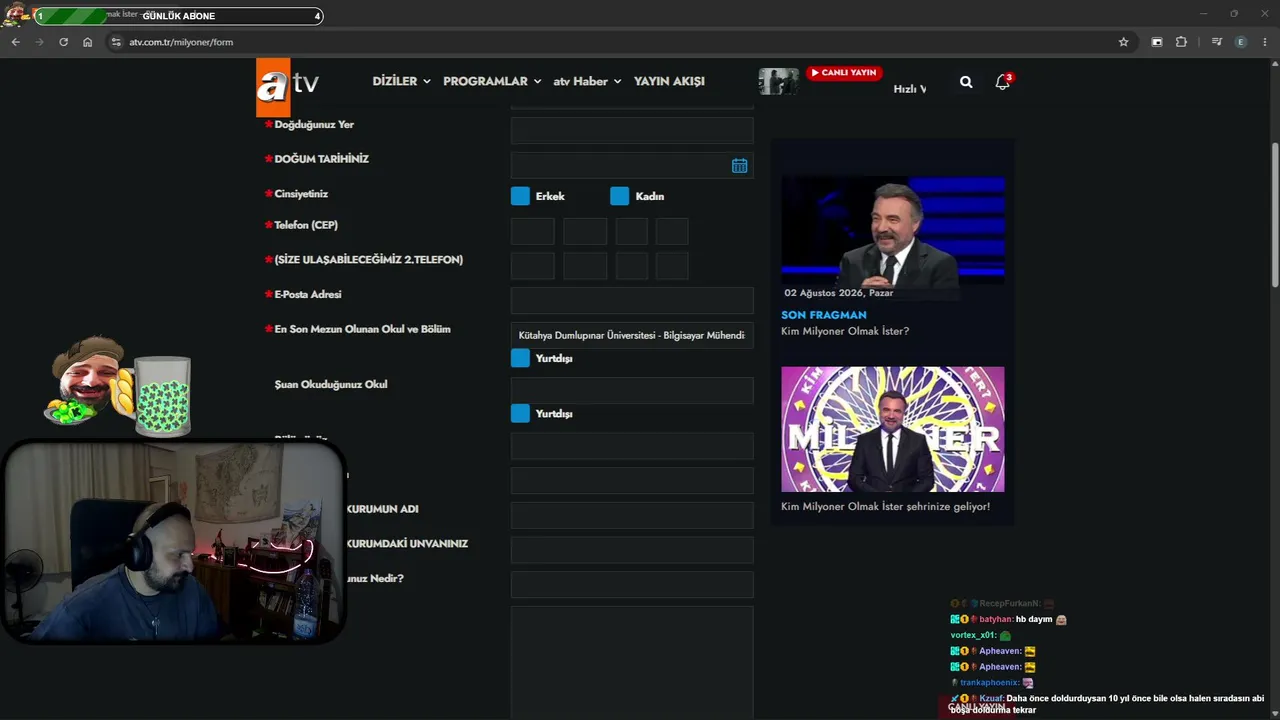
Task: Tick Yurtdışı under Şuan Okuduğunuz Okul
Action: [520, 413]
